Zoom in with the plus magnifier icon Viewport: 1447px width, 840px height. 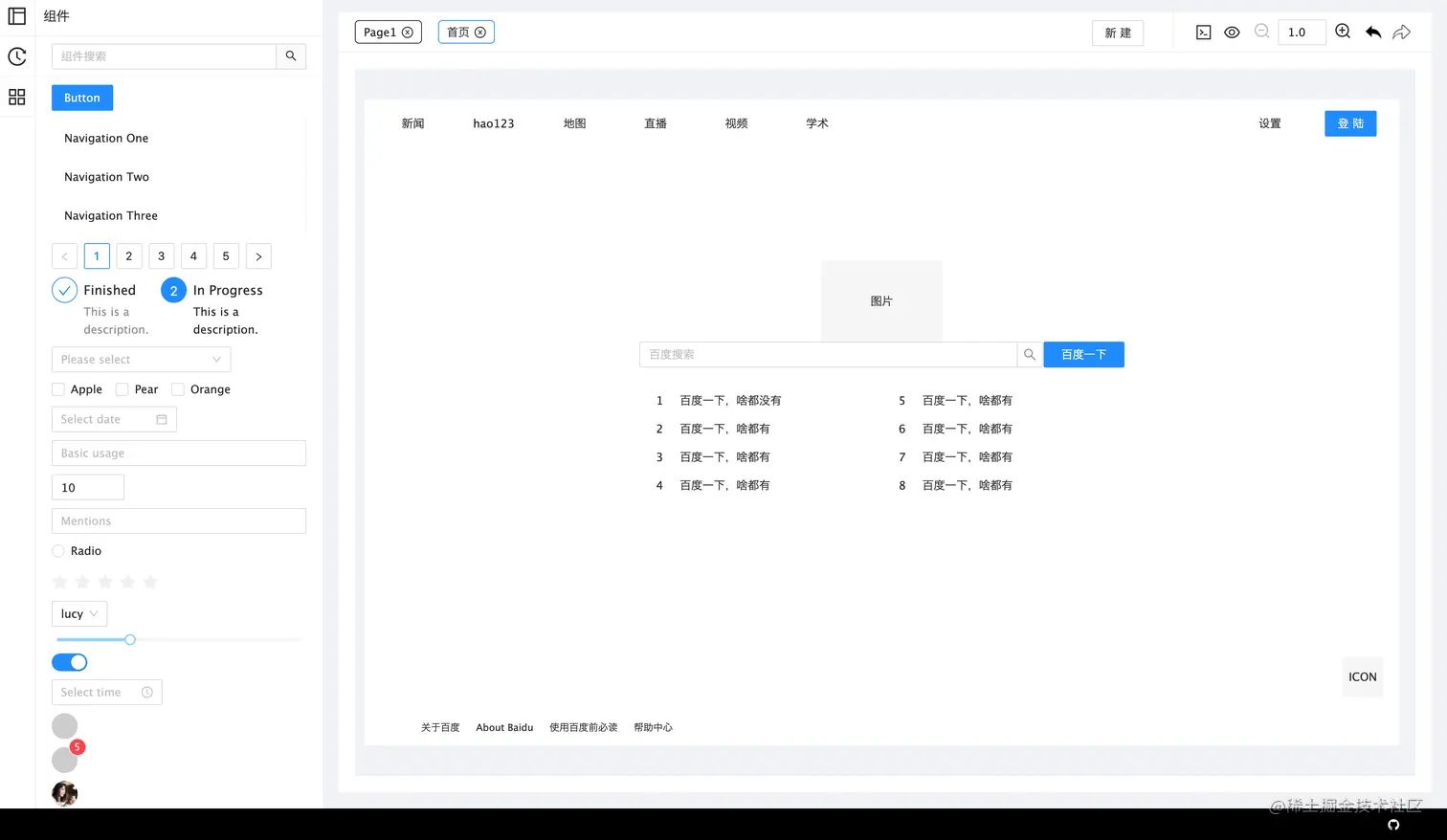pyautogui.click(x=1343, y=32)
